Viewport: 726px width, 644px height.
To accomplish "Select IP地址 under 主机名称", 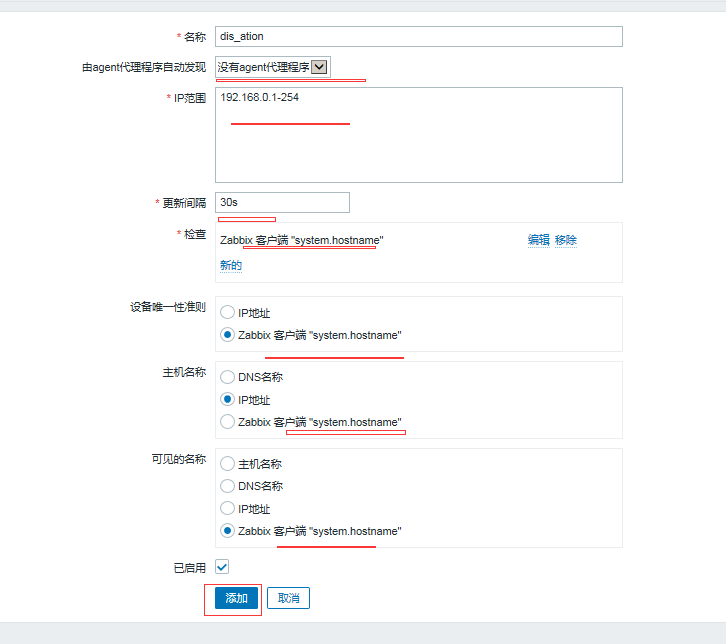I will pyautogui.click(x=227, y=399).
